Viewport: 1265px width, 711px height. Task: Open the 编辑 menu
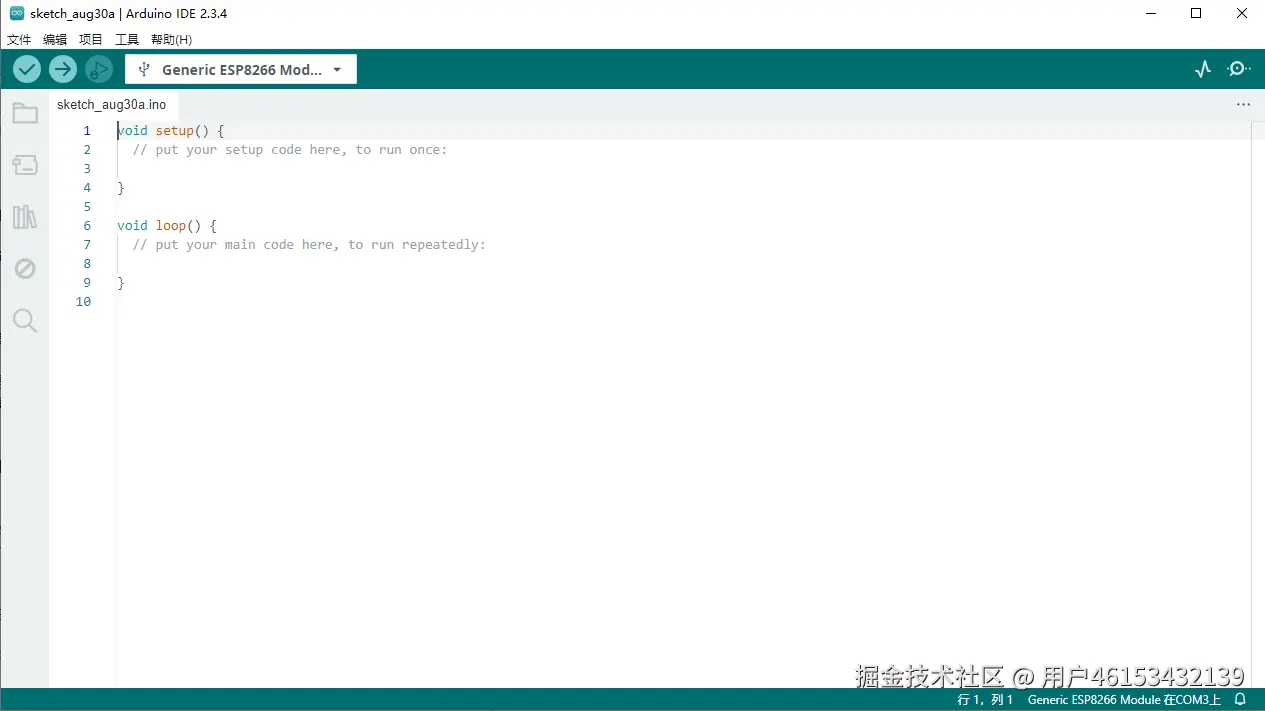[55, 40]
